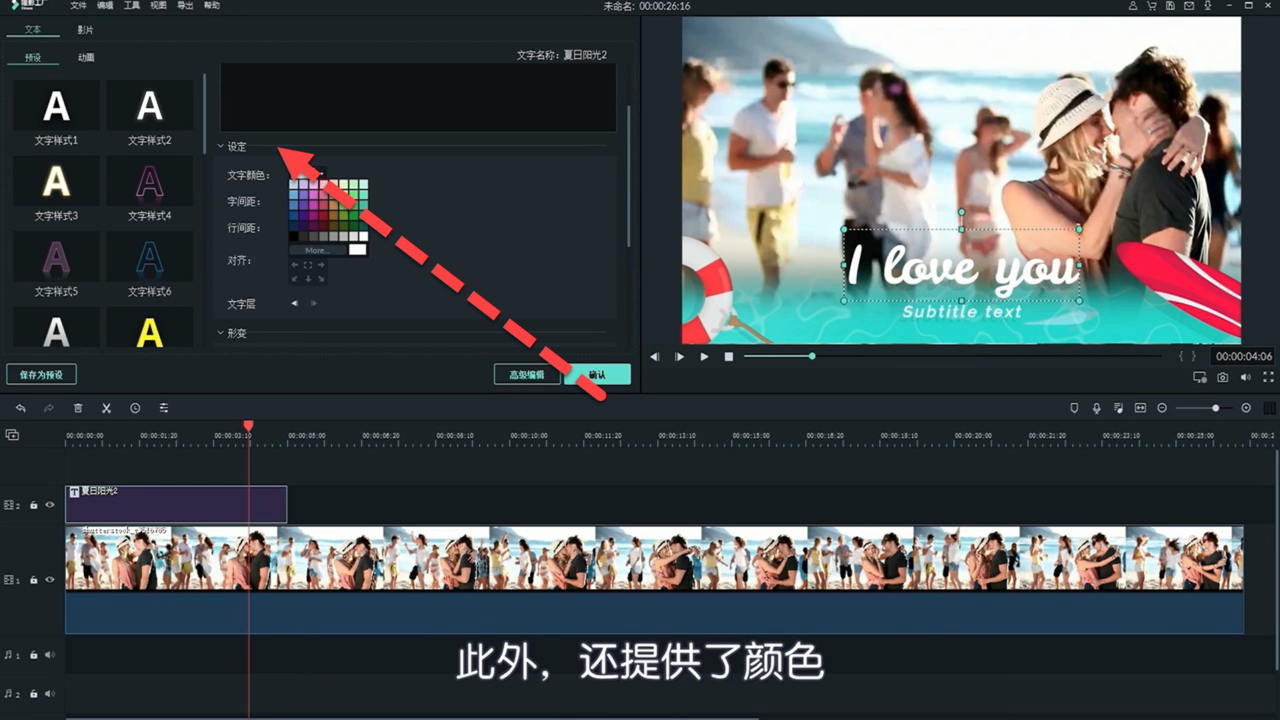Viewport: 1280px width, 720px height.
Task: Split clip with the scissors icon
Action: [x=106, y=408]
